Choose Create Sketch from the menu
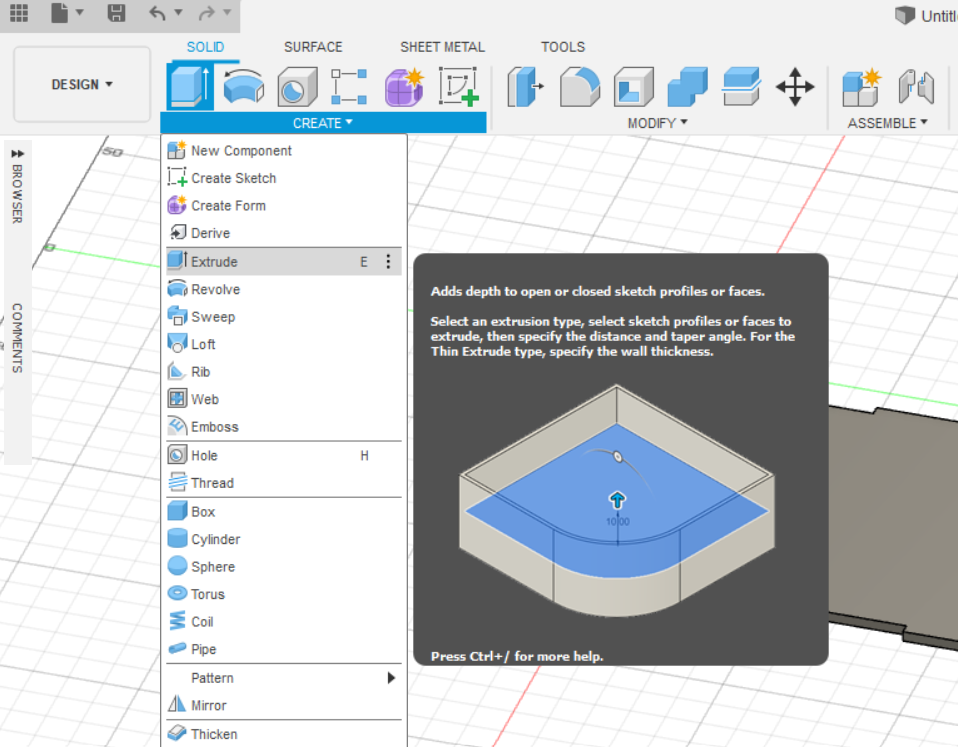The image size is (958, 747). [x=284, y=178]
